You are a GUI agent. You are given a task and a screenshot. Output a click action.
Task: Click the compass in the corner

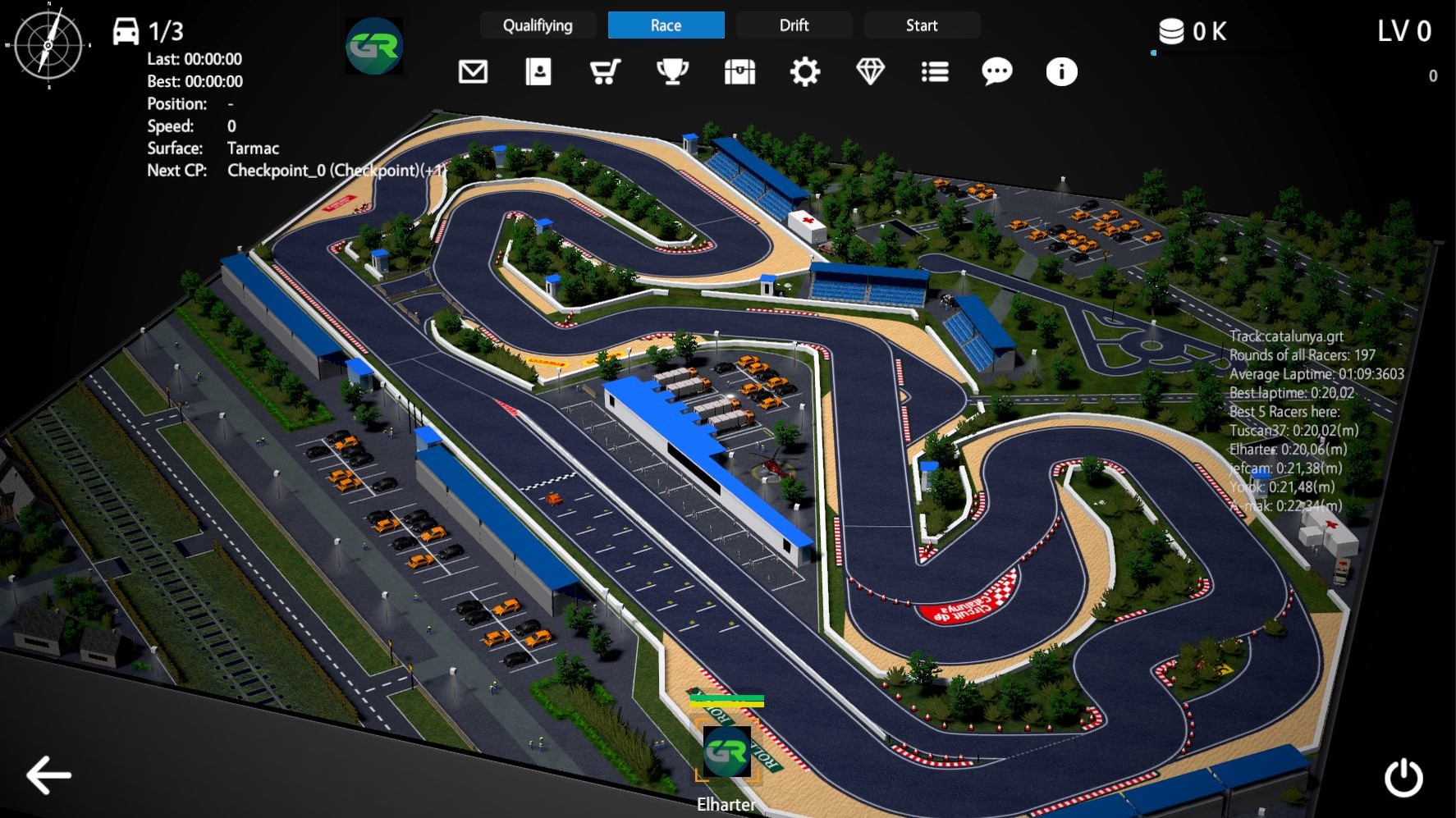tap(51, 44)
